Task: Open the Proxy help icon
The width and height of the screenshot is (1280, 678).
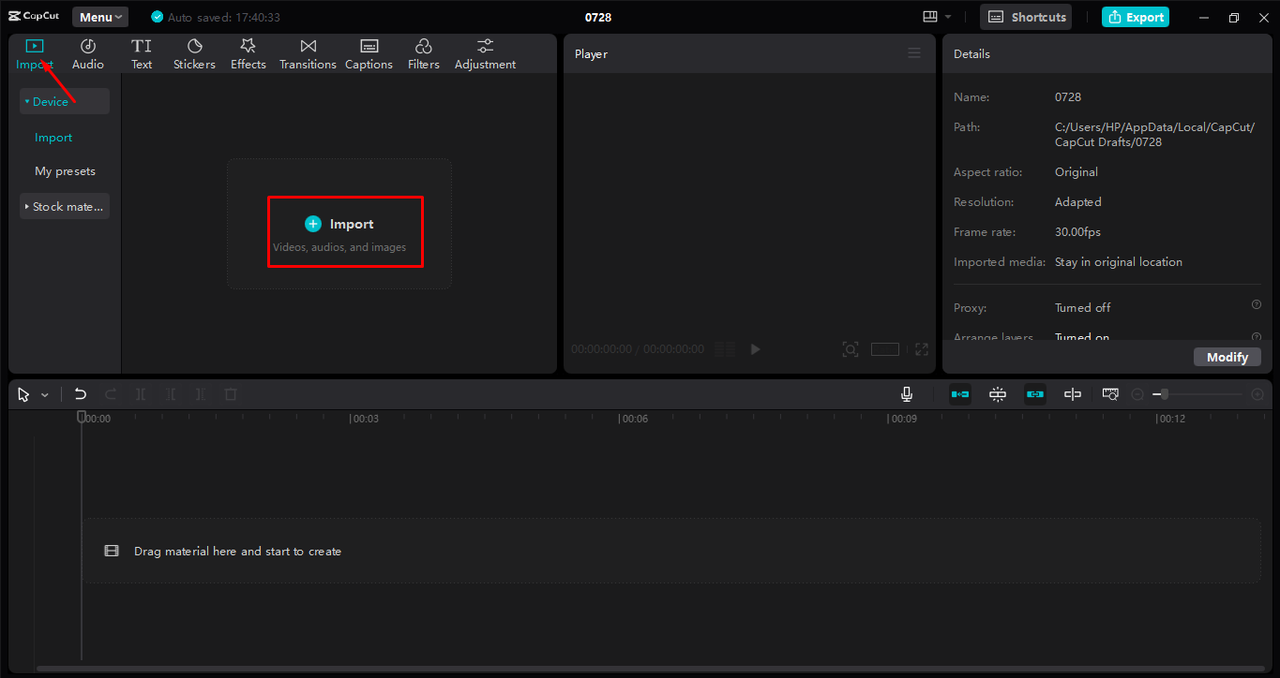Action: (1256, 304)
